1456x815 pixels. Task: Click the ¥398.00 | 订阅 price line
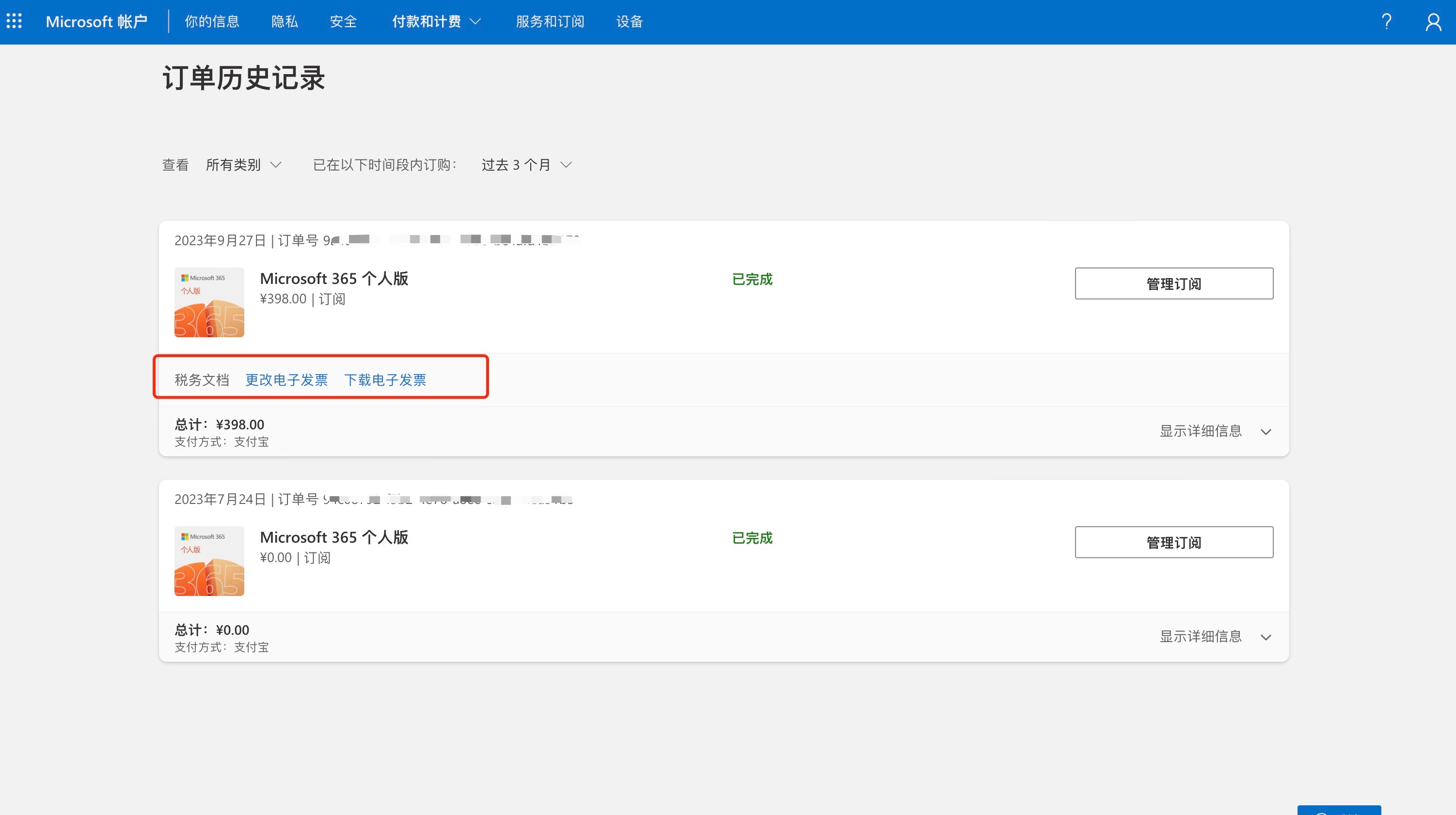pos(302,299)
